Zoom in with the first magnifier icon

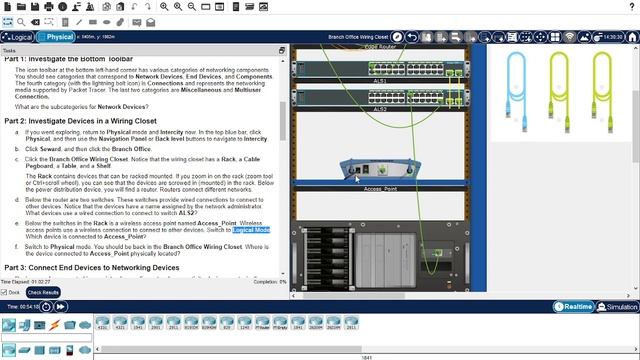(164, 7)
